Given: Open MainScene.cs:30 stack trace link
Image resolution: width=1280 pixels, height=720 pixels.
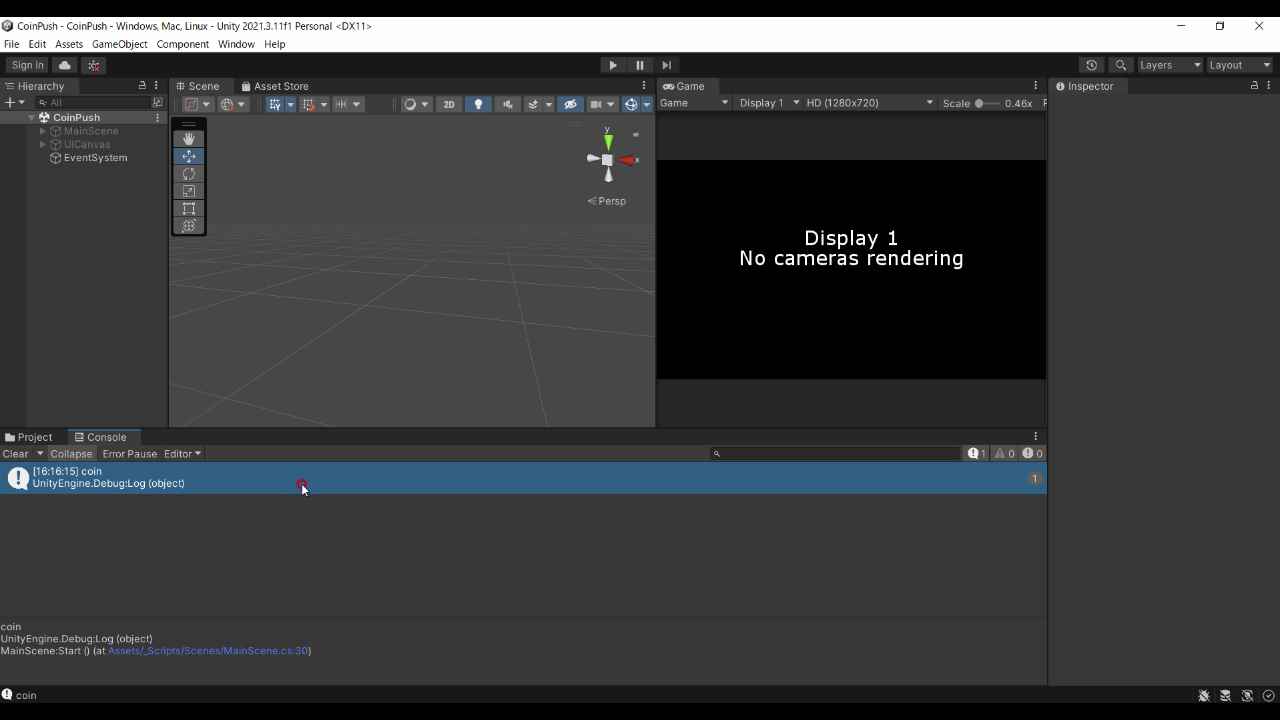Looking at the screenshot, I should [208, 651].
